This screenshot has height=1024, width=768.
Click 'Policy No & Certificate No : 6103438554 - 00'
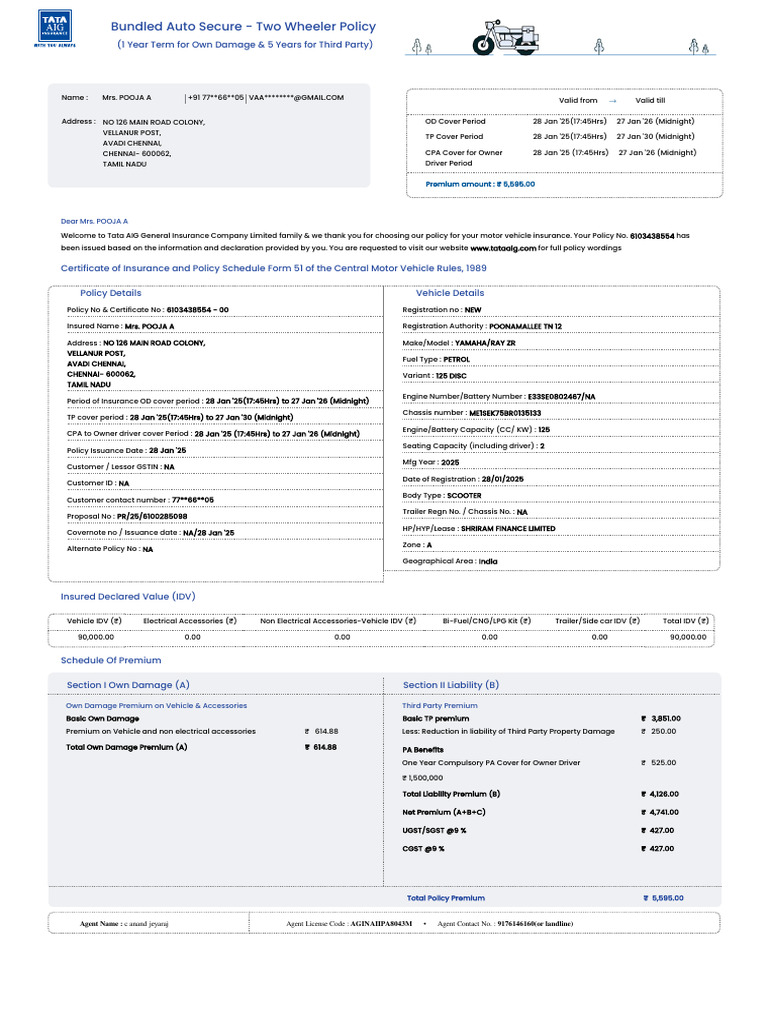coord(148,310)
